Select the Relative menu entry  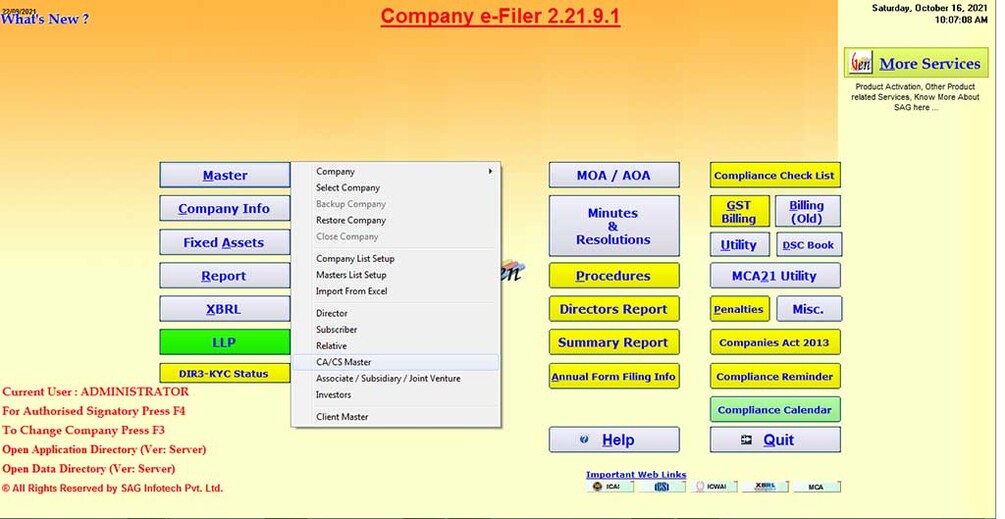click(395, 346)
